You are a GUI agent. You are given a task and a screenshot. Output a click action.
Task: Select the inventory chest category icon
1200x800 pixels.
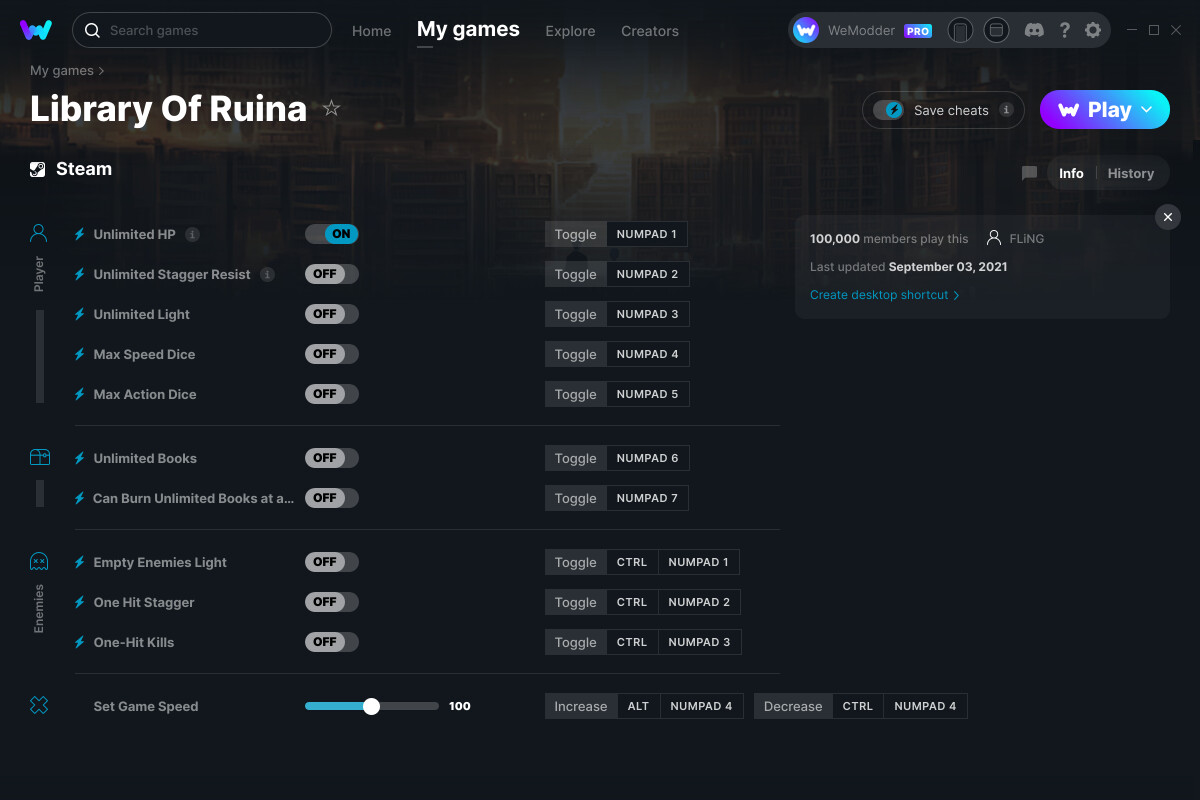[39, 458]
